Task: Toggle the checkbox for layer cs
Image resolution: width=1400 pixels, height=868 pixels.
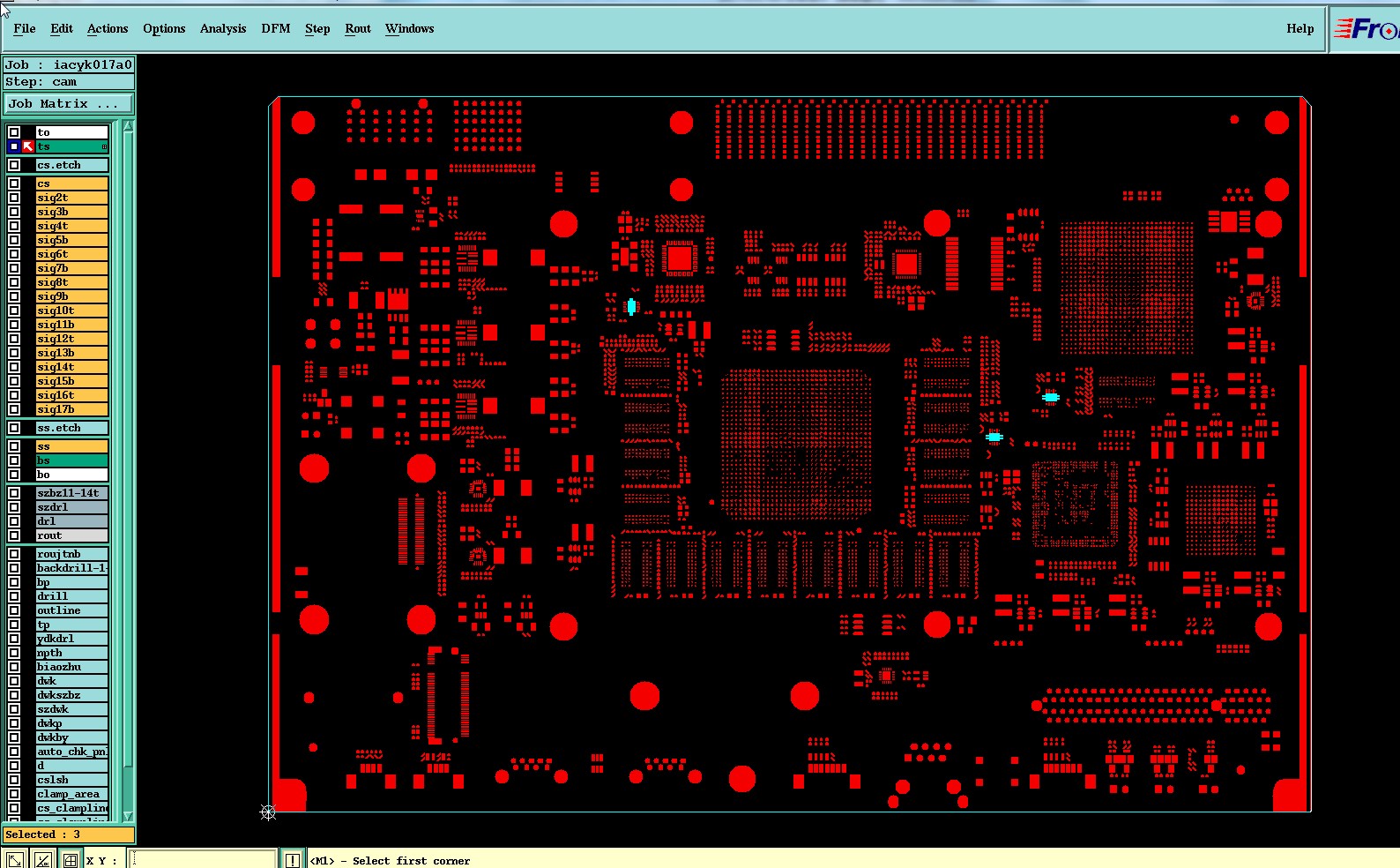Action: point(14,183)
